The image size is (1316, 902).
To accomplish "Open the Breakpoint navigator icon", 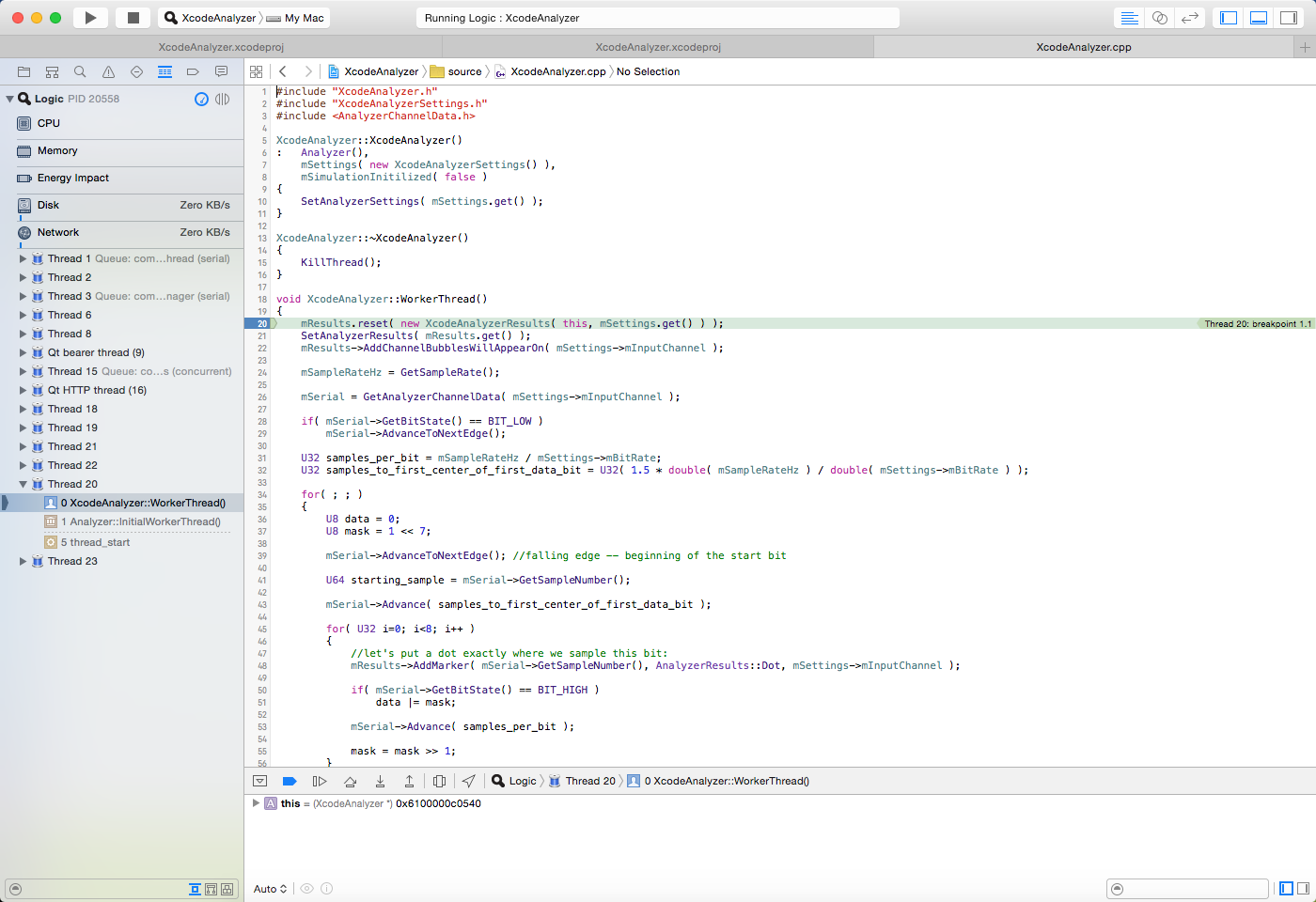I will click(x=193, y=71).
